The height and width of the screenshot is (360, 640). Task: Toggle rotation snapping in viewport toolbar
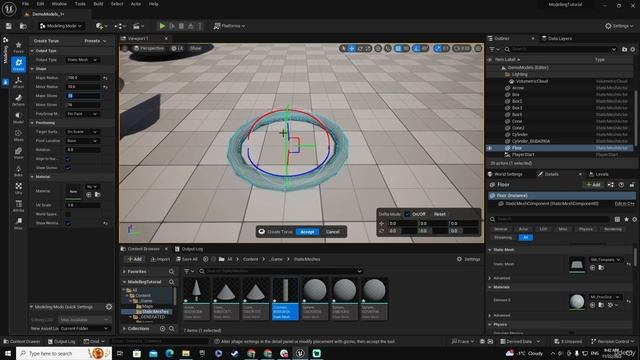[x=416, y=49]
